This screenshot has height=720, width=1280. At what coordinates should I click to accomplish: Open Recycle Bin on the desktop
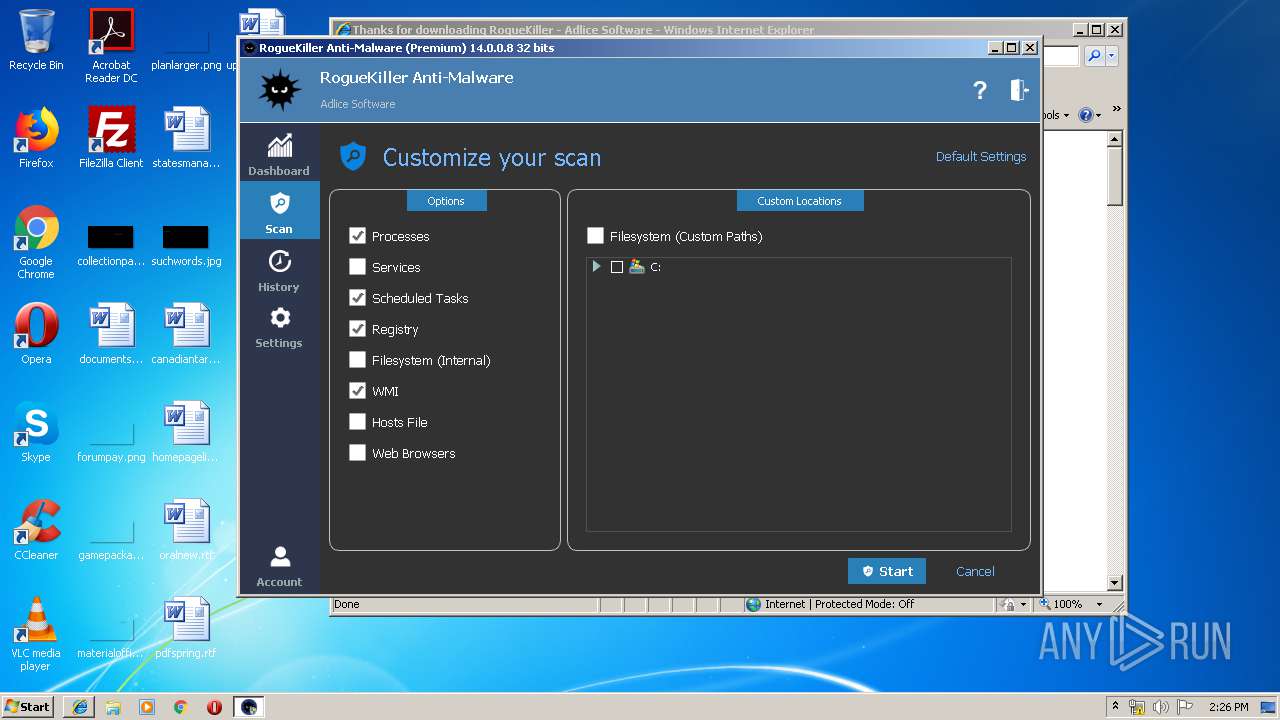(x=36, y=41)
